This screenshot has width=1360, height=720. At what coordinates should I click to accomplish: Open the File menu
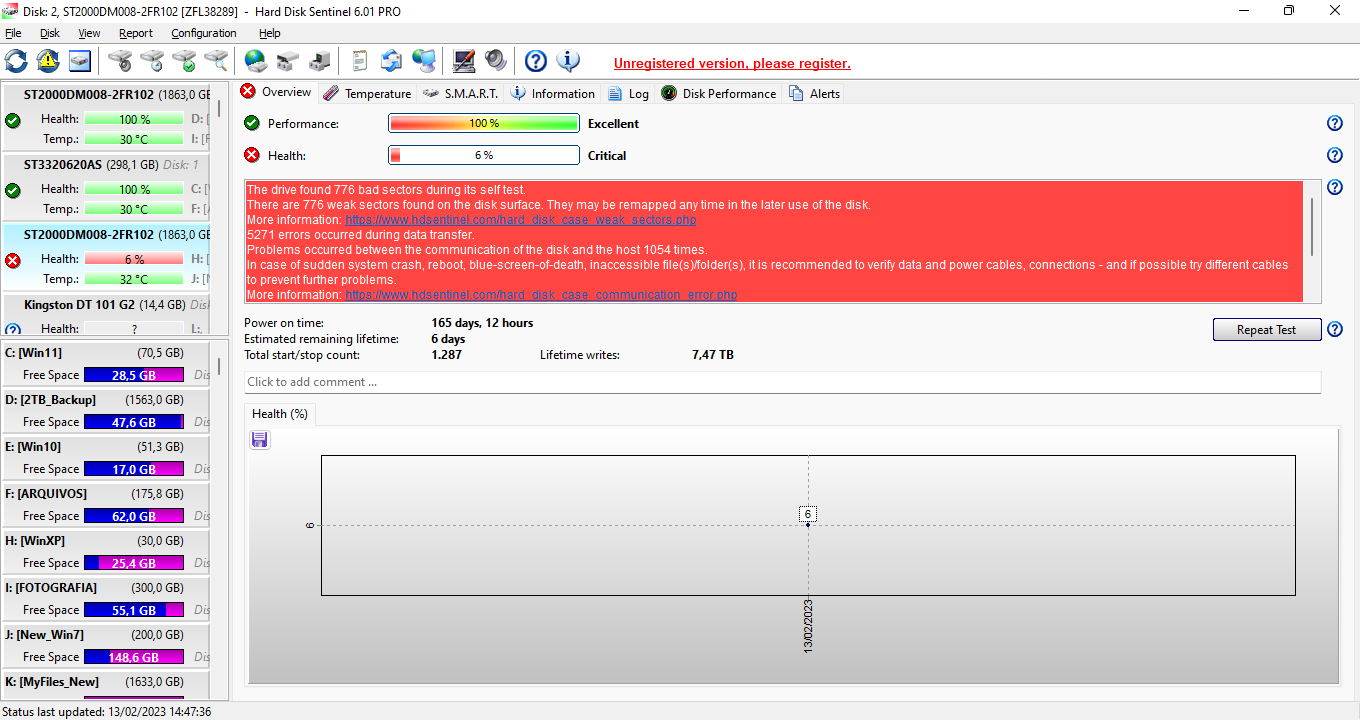coord(13,33)
